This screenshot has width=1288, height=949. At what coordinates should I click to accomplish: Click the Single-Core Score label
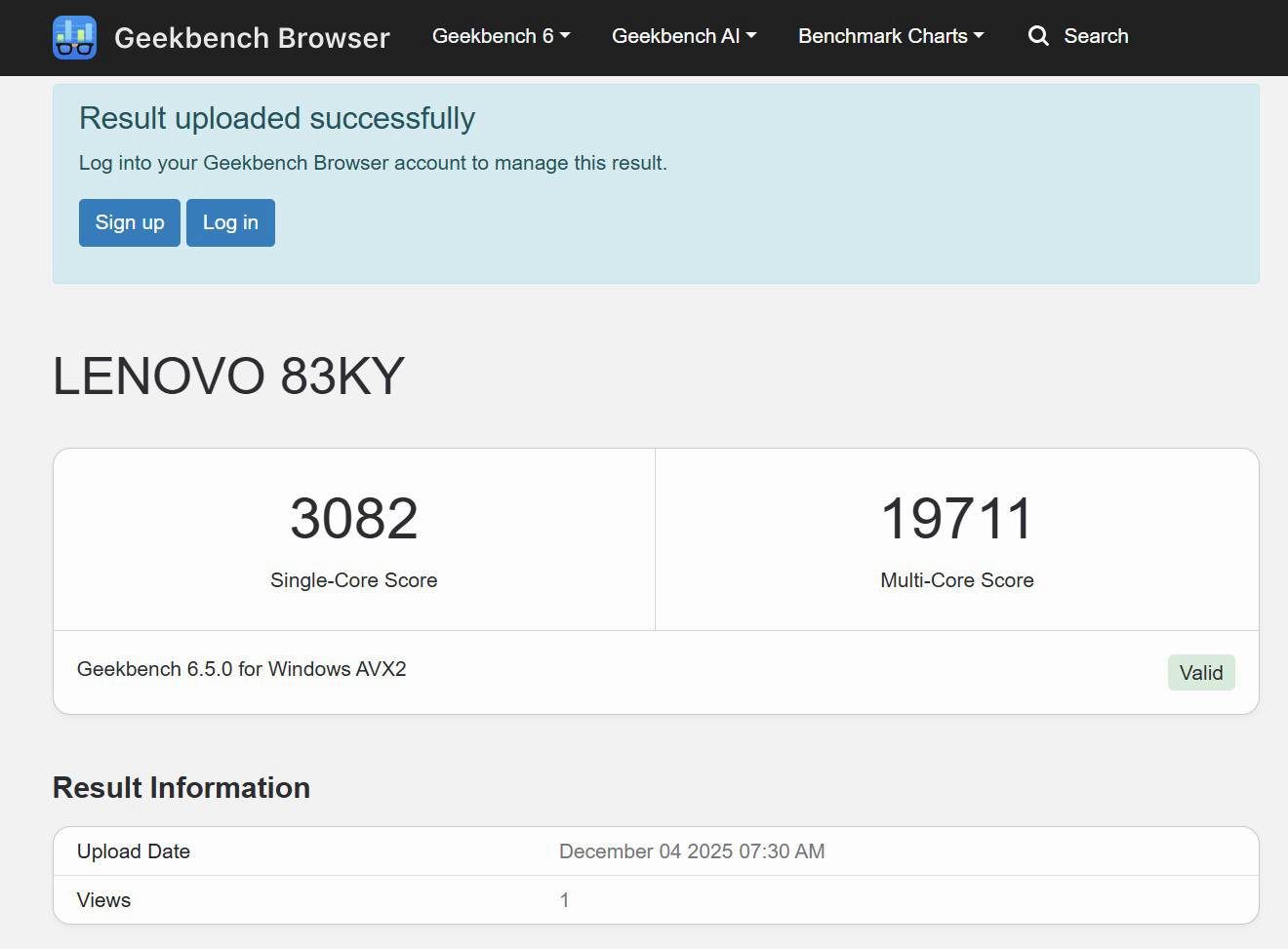coord(353,580)
